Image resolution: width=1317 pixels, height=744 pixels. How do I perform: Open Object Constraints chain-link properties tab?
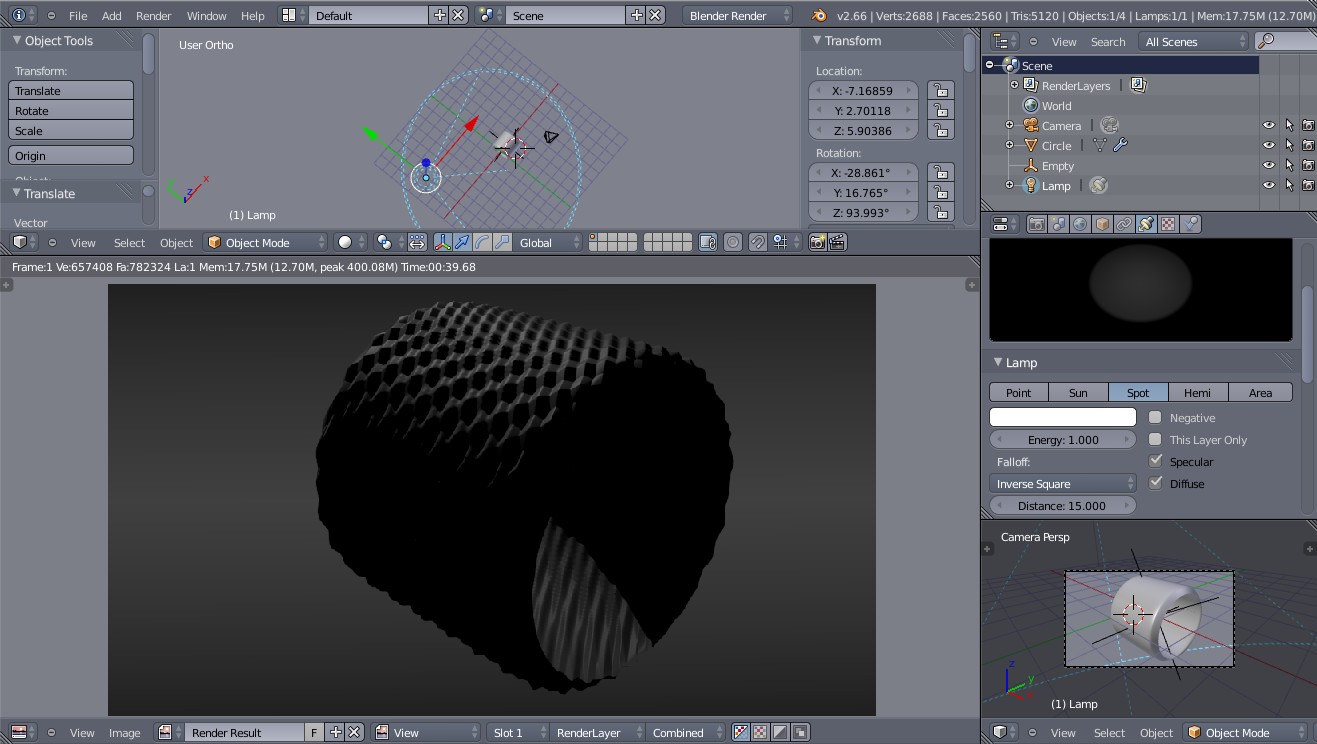click(x=1124, y=224)
